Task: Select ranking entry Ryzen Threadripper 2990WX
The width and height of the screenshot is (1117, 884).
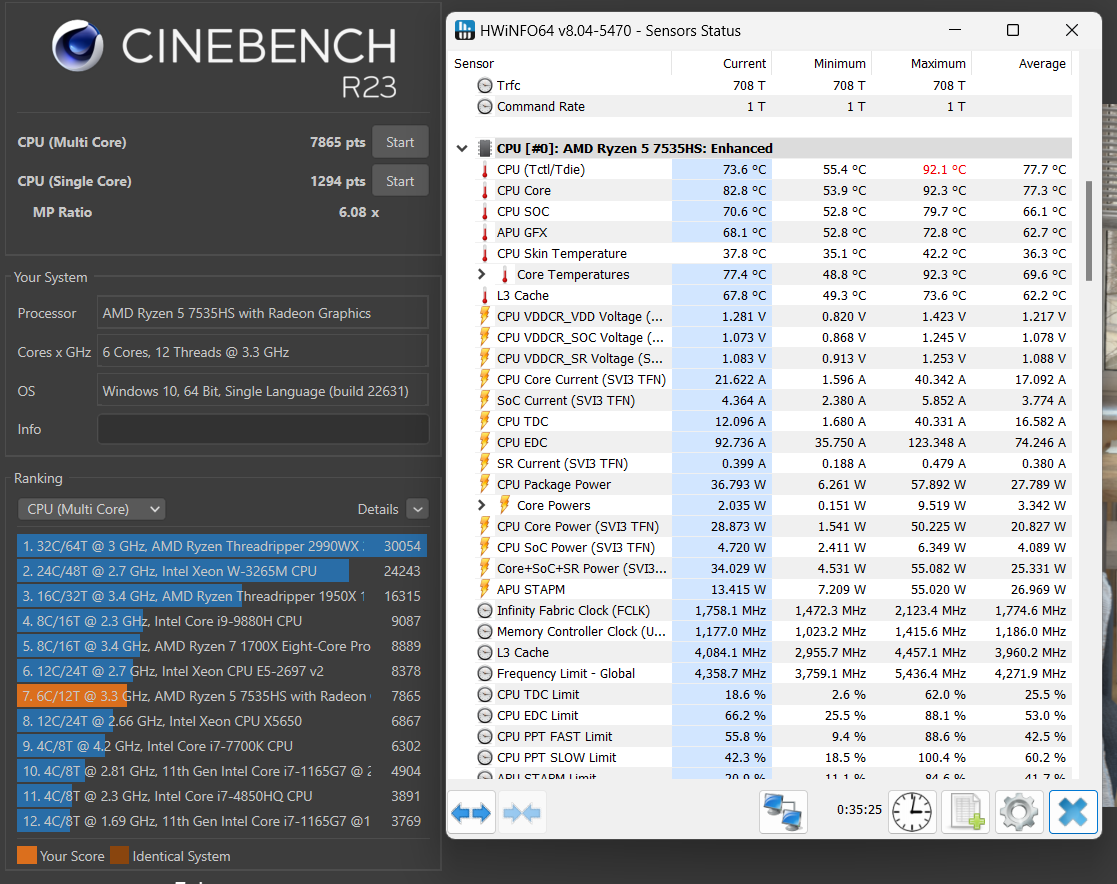Action: [222, 546]
